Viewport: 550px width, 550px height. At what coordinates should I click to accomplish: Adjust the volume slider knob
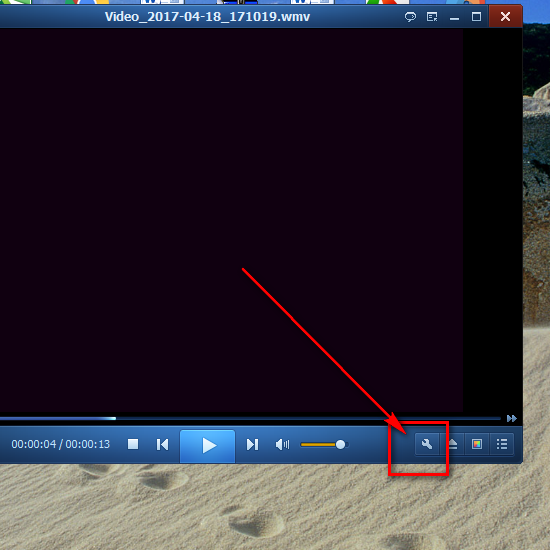pyautogui.click(x=340, y=445)
